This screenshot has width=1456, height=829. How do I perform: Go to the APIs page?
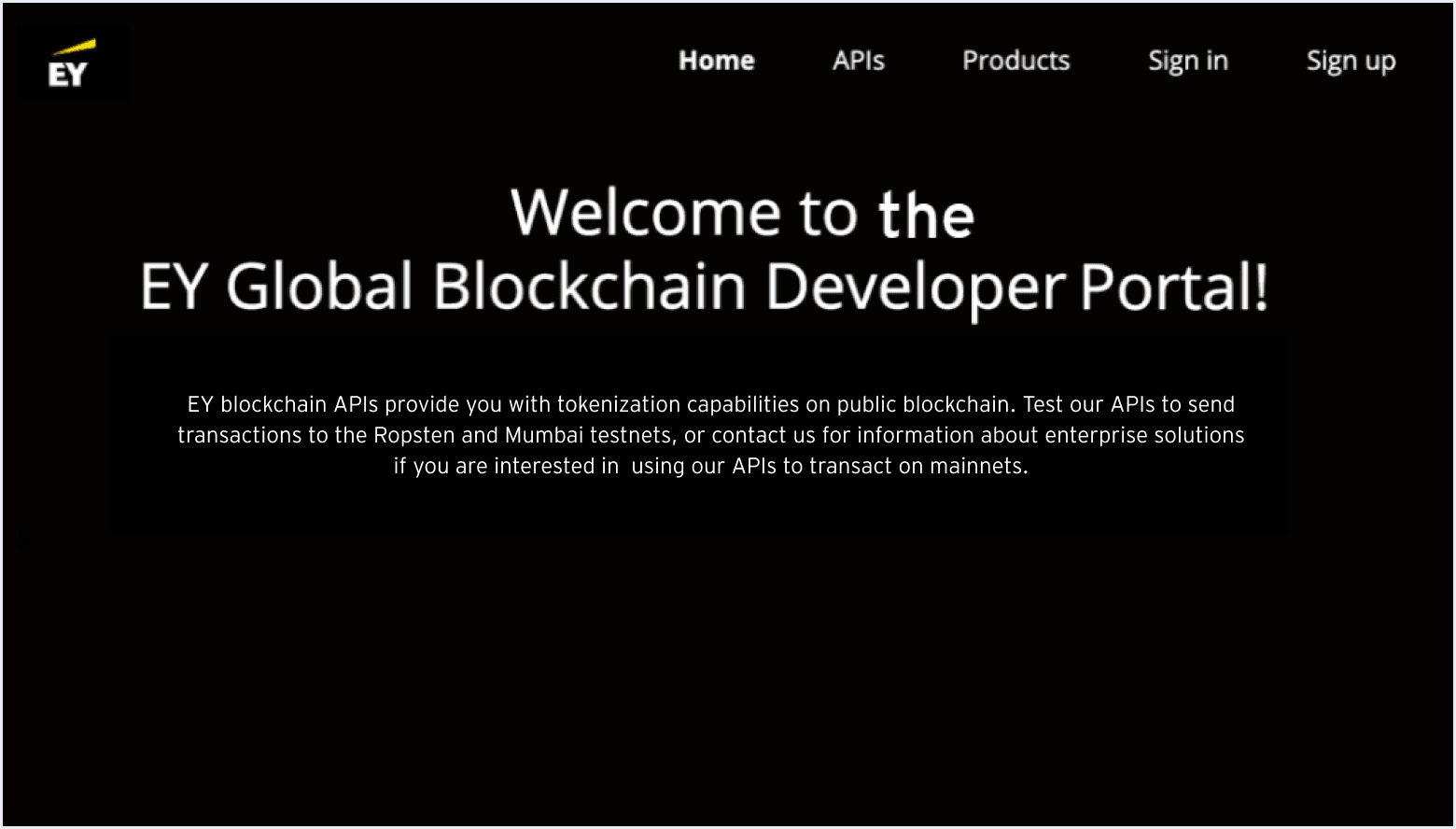859,61
